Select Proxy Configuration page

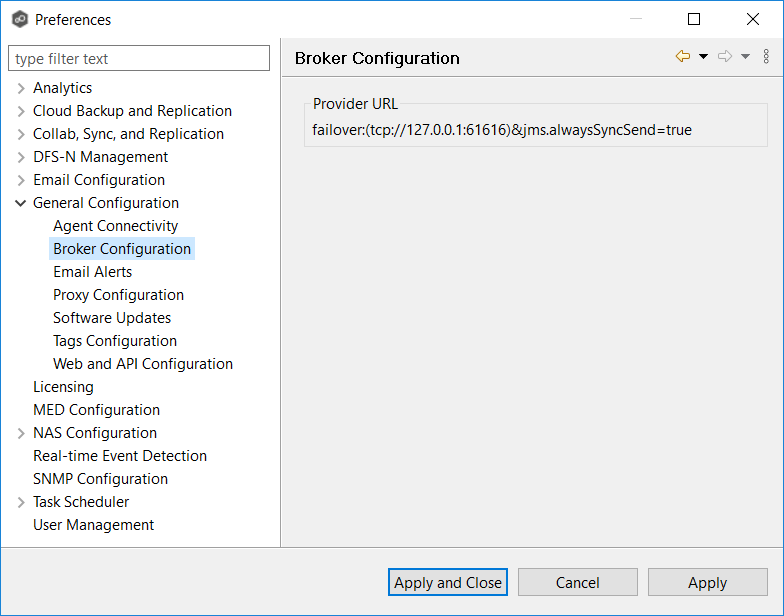point(118,295)
